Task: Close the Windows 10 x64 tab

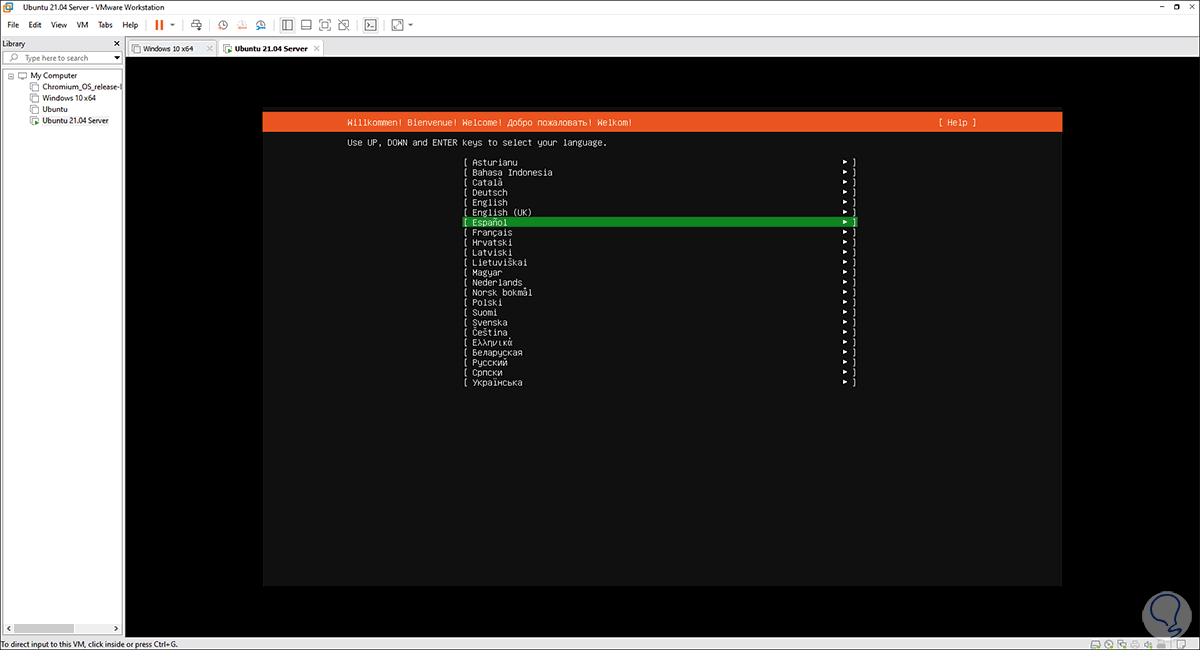Action: pyautogui.click(x=209, y=48)
